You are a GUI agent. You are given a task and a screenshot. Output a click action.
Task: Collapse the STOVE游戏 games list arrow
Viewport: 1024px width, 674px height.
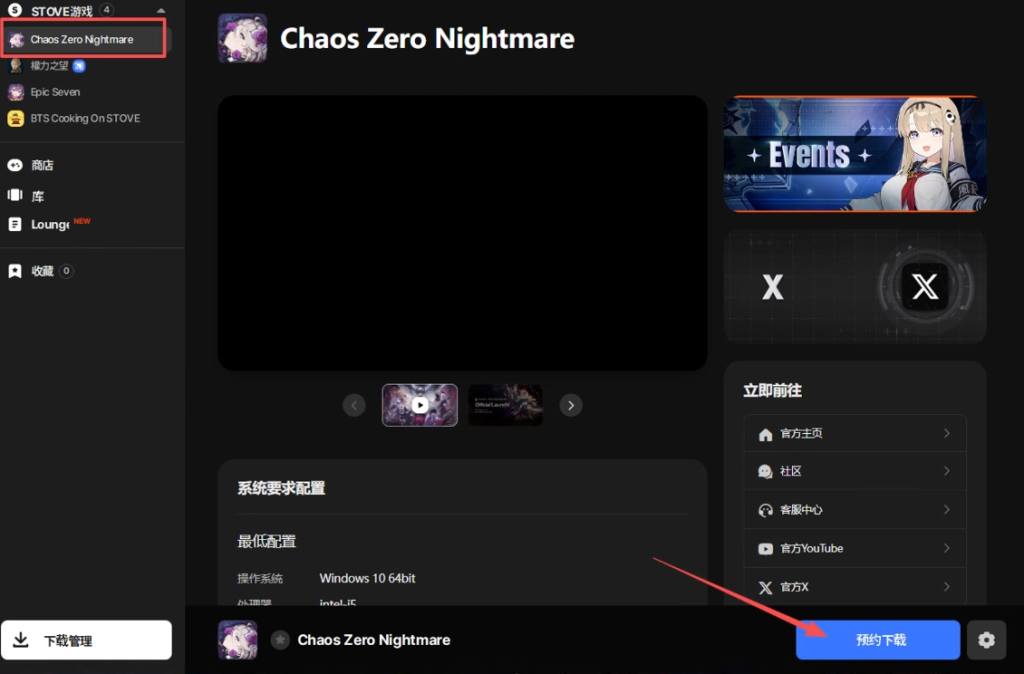click(161, 11)
